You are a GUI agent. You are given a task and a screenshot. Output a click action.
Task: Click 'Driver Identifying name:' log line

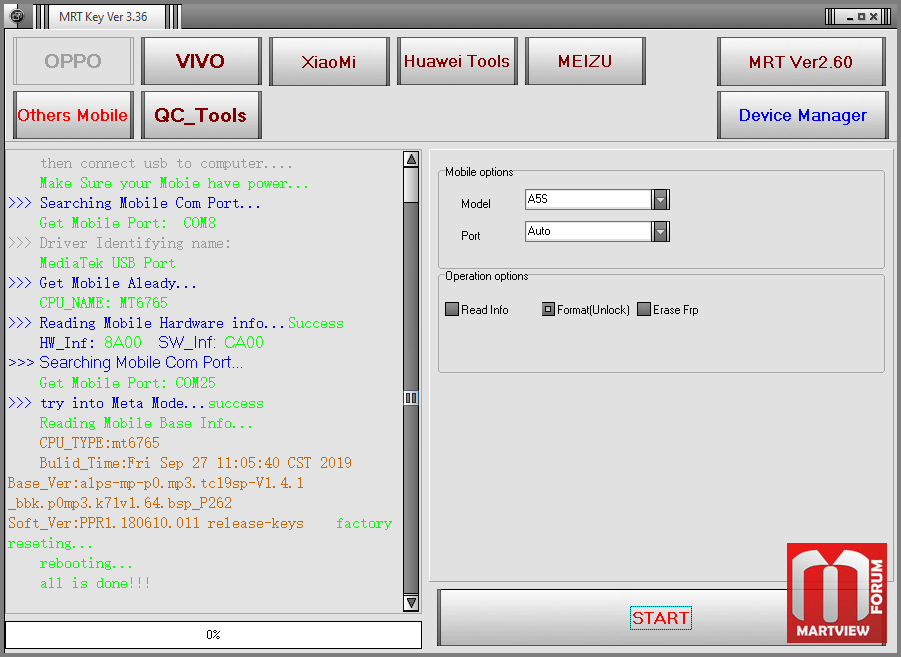point(120,243)
